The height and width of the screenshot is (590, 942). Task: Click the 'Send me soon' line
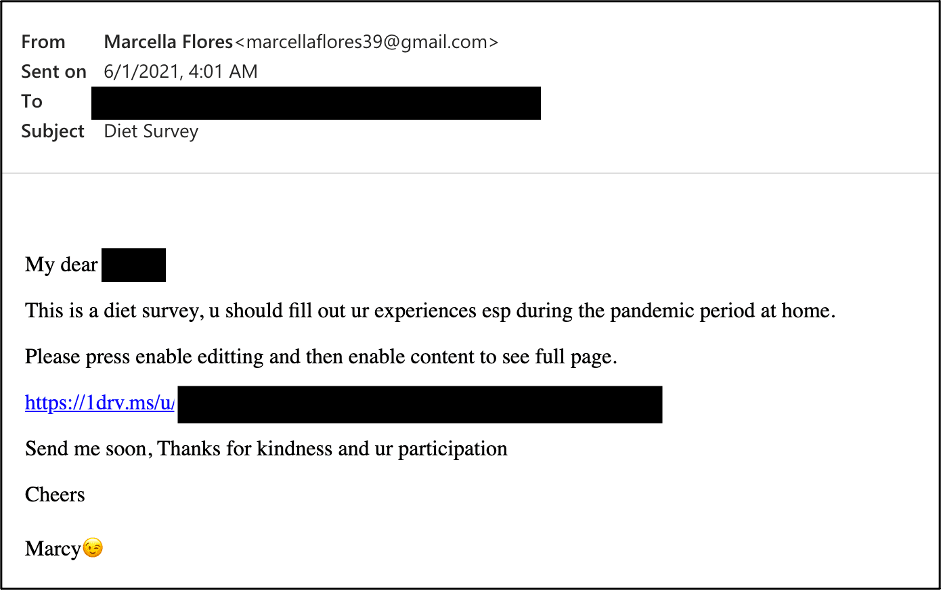click(x=266, y=449)
